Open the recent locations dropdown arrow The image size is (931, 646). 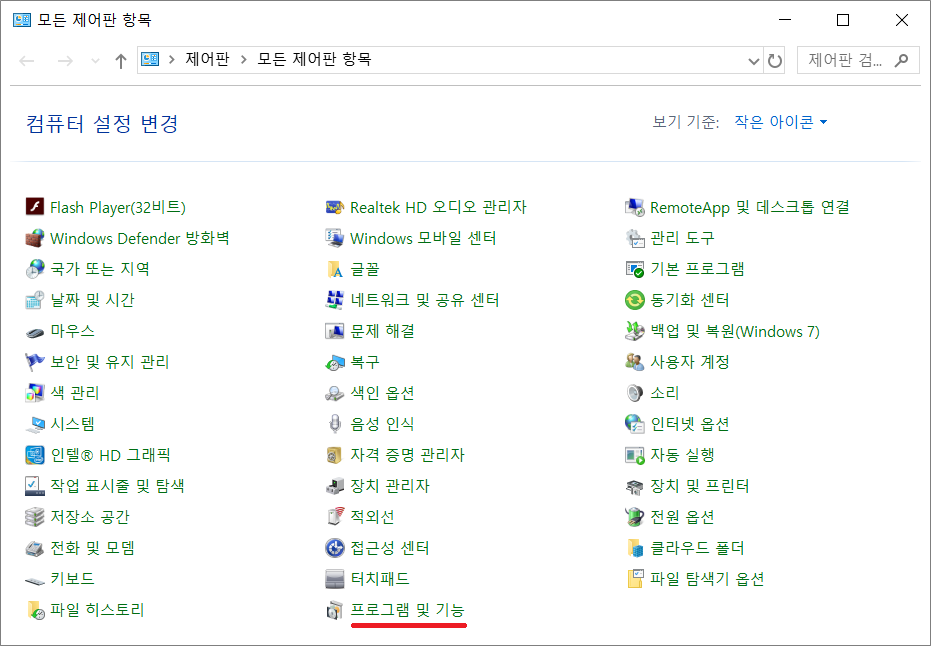click(x=95, y=61)
